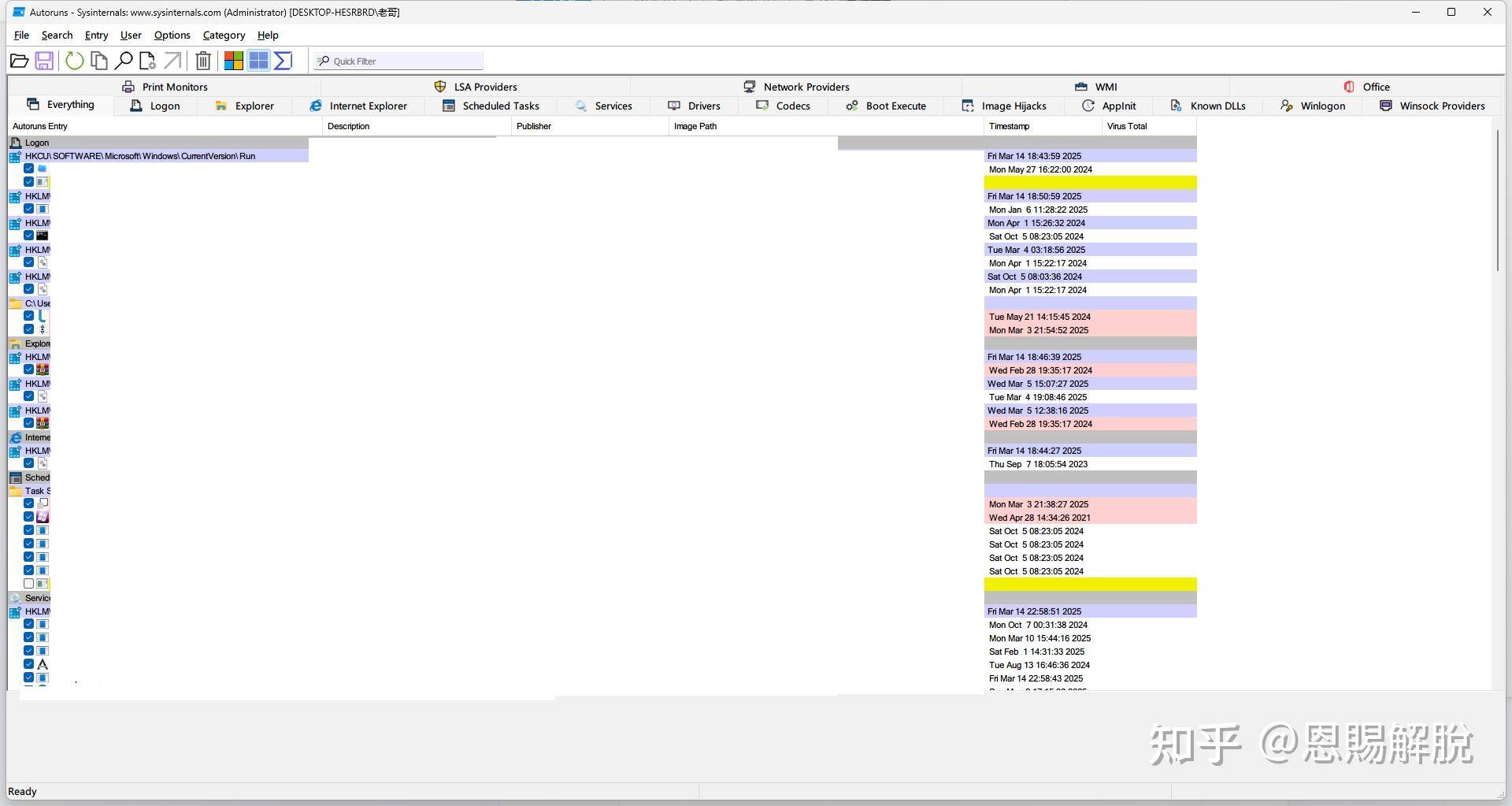Switch to the Winsock Providers tab

1432,106
